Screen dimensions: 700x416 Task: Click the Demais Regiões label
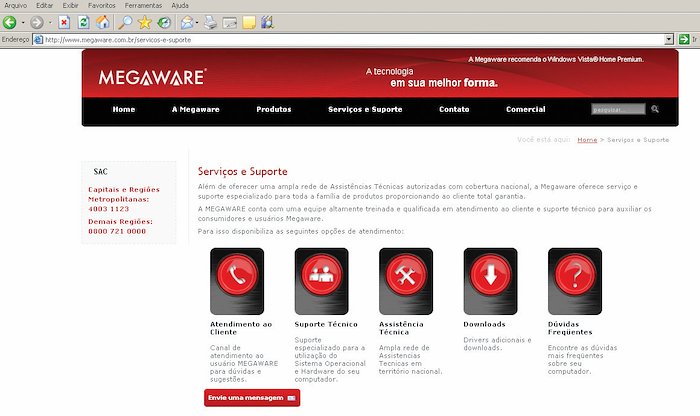120,221
